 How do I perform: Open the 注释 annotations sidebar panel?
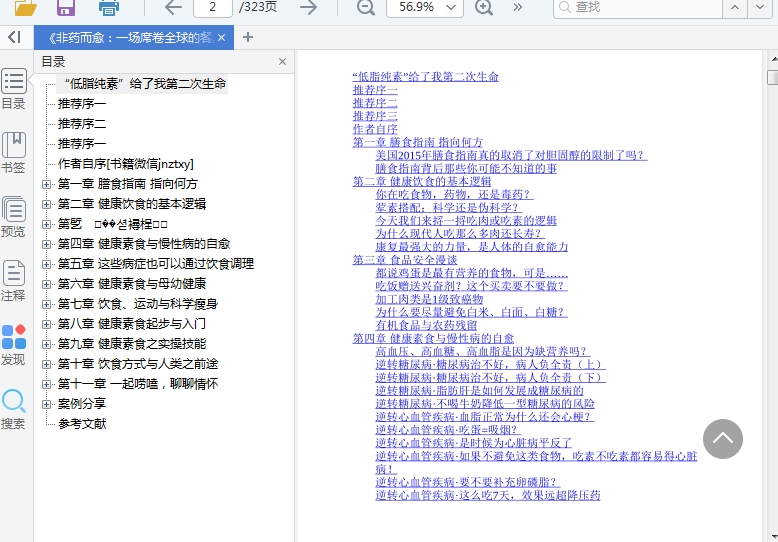14,281
